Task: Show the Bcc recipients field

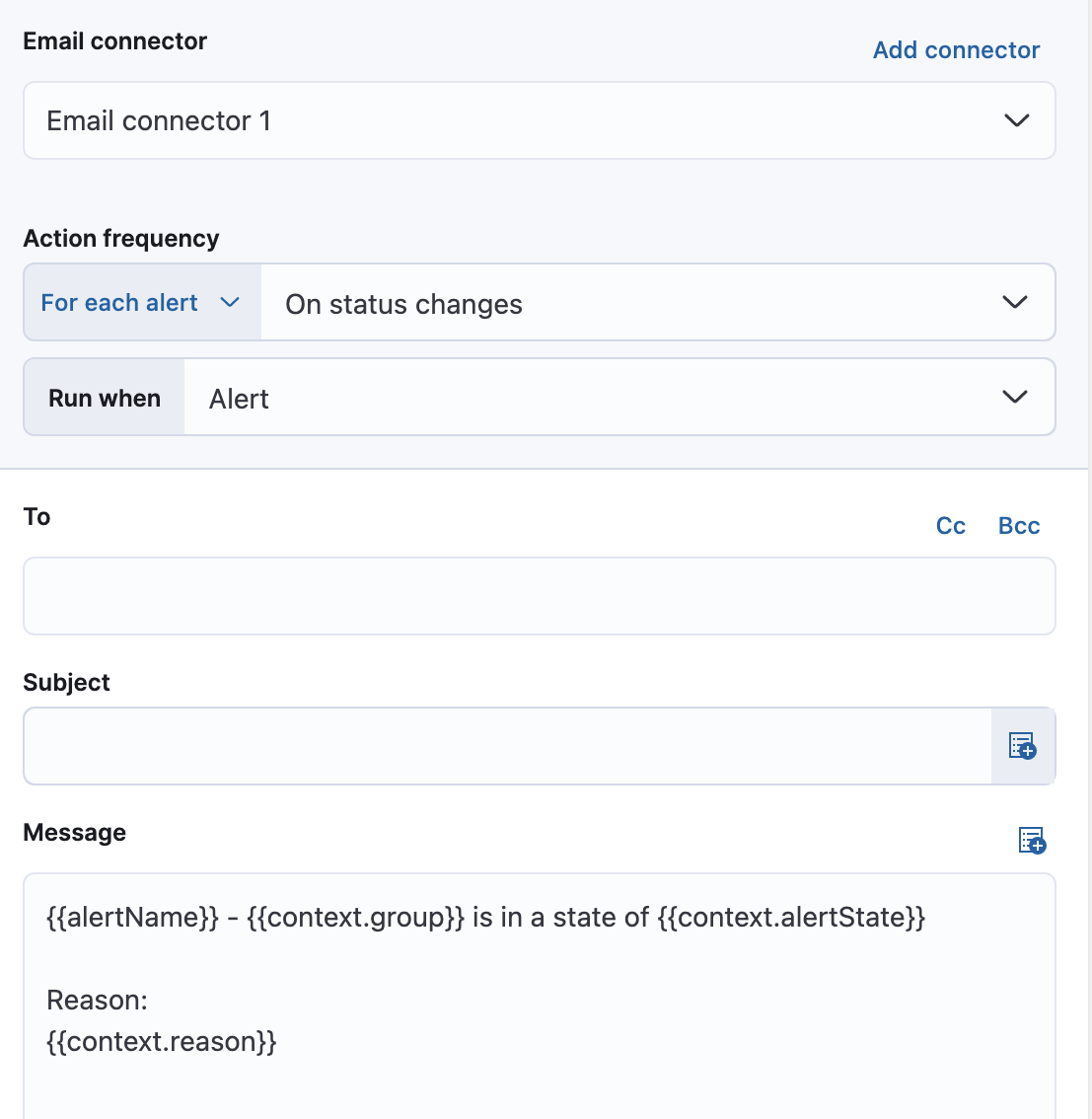Action: point(1018,525)
